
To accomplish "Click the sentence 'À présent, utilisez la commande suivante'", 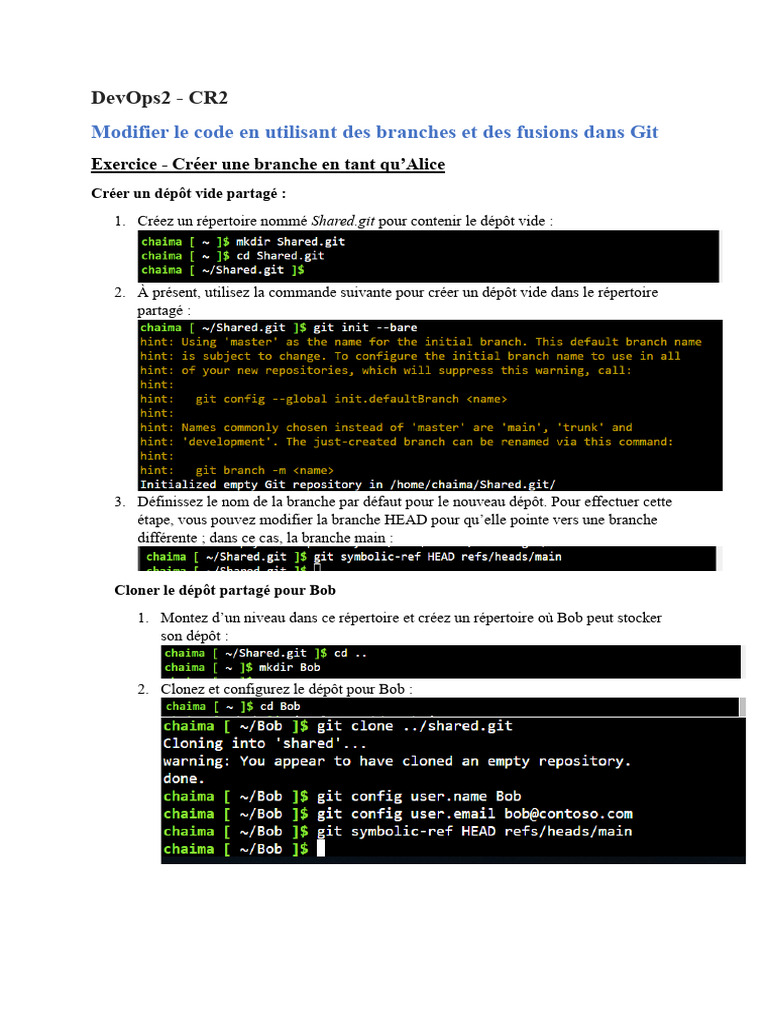I will pos(397,293).
